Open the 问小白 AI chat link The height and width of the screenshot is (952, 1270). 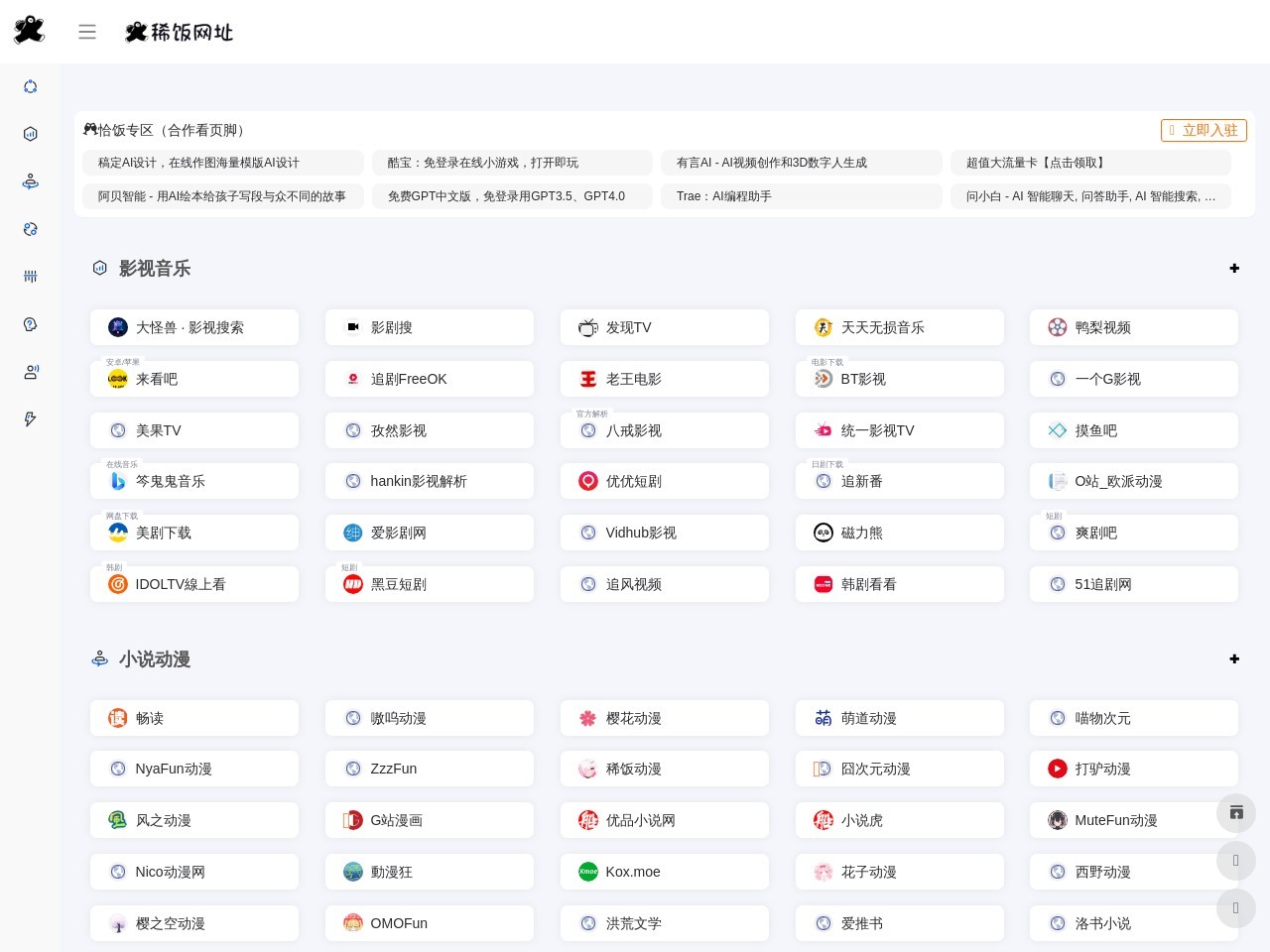click(x=1090, y=196)
